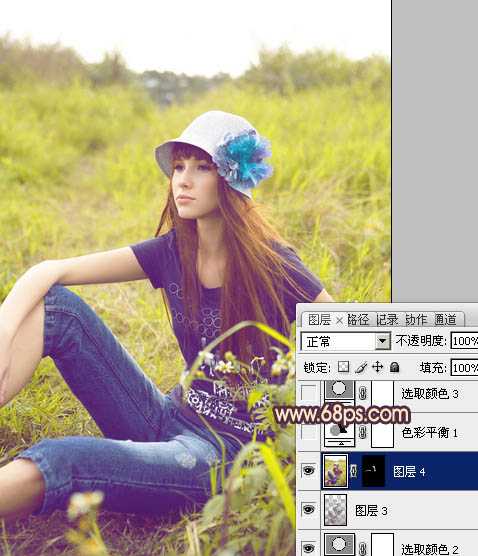Switch to the 路径 tab

[358, 320]
